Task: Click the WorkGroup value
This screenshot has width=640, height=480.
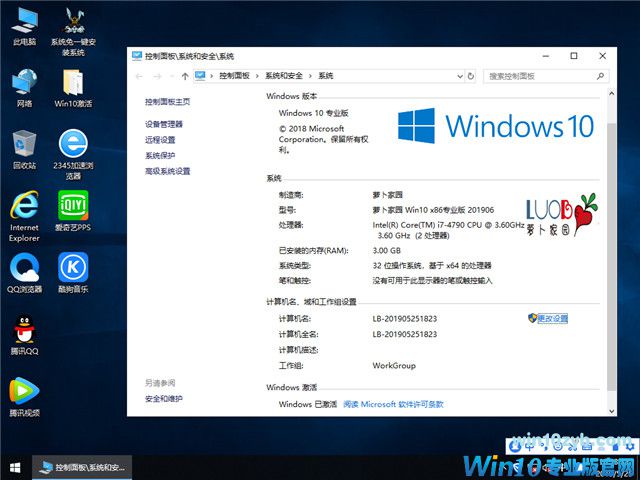Action: (394, 365)
